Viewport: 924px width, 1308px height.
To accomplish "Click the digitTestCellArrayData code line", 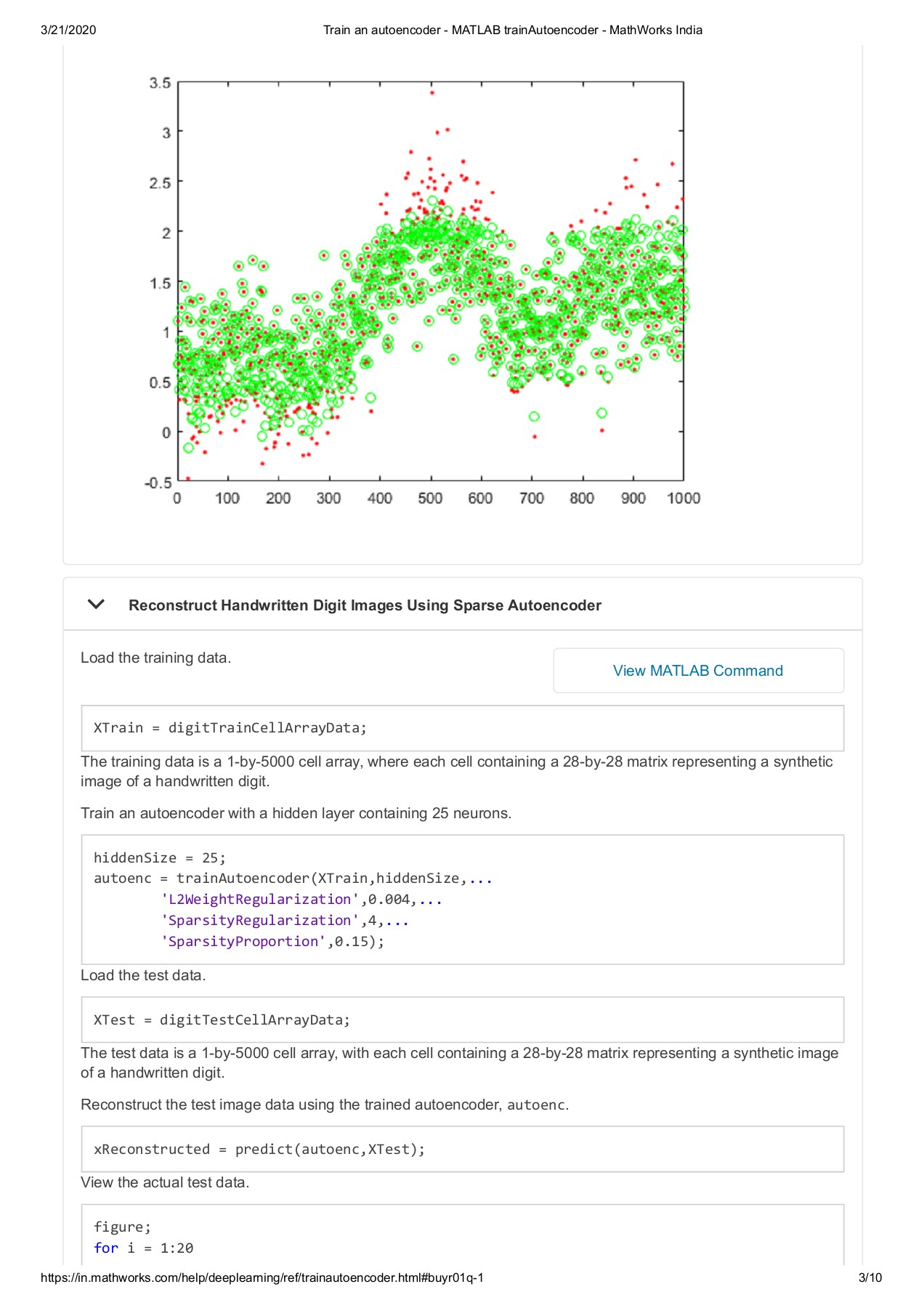I will [x=222, y=1020].
